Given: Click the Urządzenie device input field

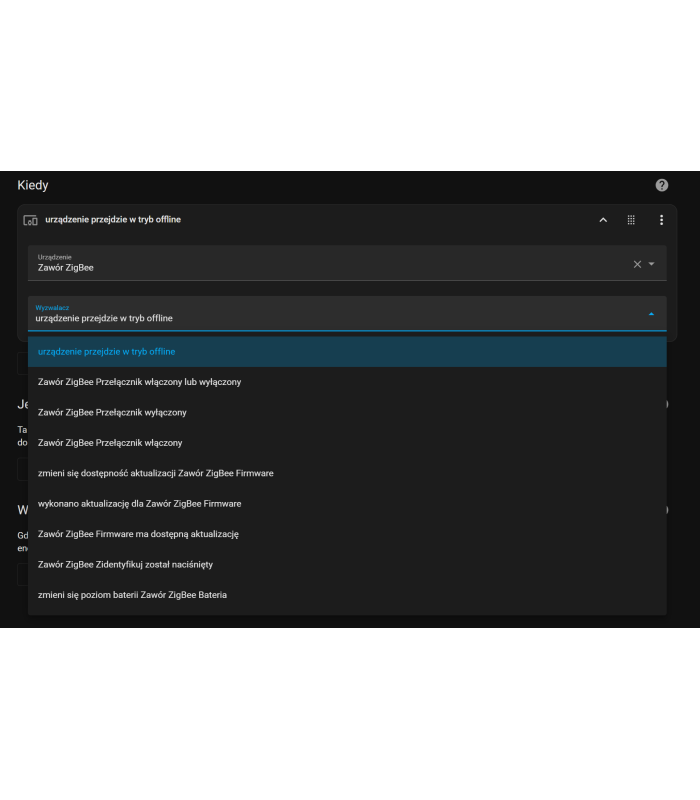Looking at the screenshot, I should coord(320,264).
